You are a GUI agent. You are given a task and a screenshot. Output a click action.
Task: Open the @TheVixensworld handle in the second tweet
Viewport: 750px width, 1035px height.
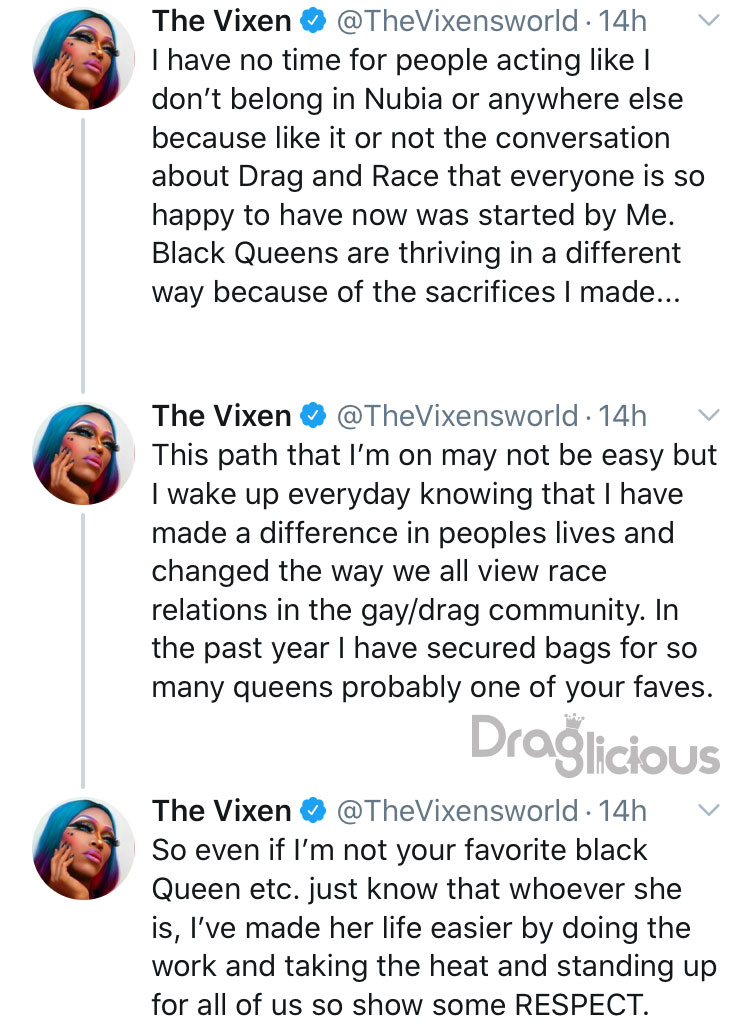(x=458, y=417)
